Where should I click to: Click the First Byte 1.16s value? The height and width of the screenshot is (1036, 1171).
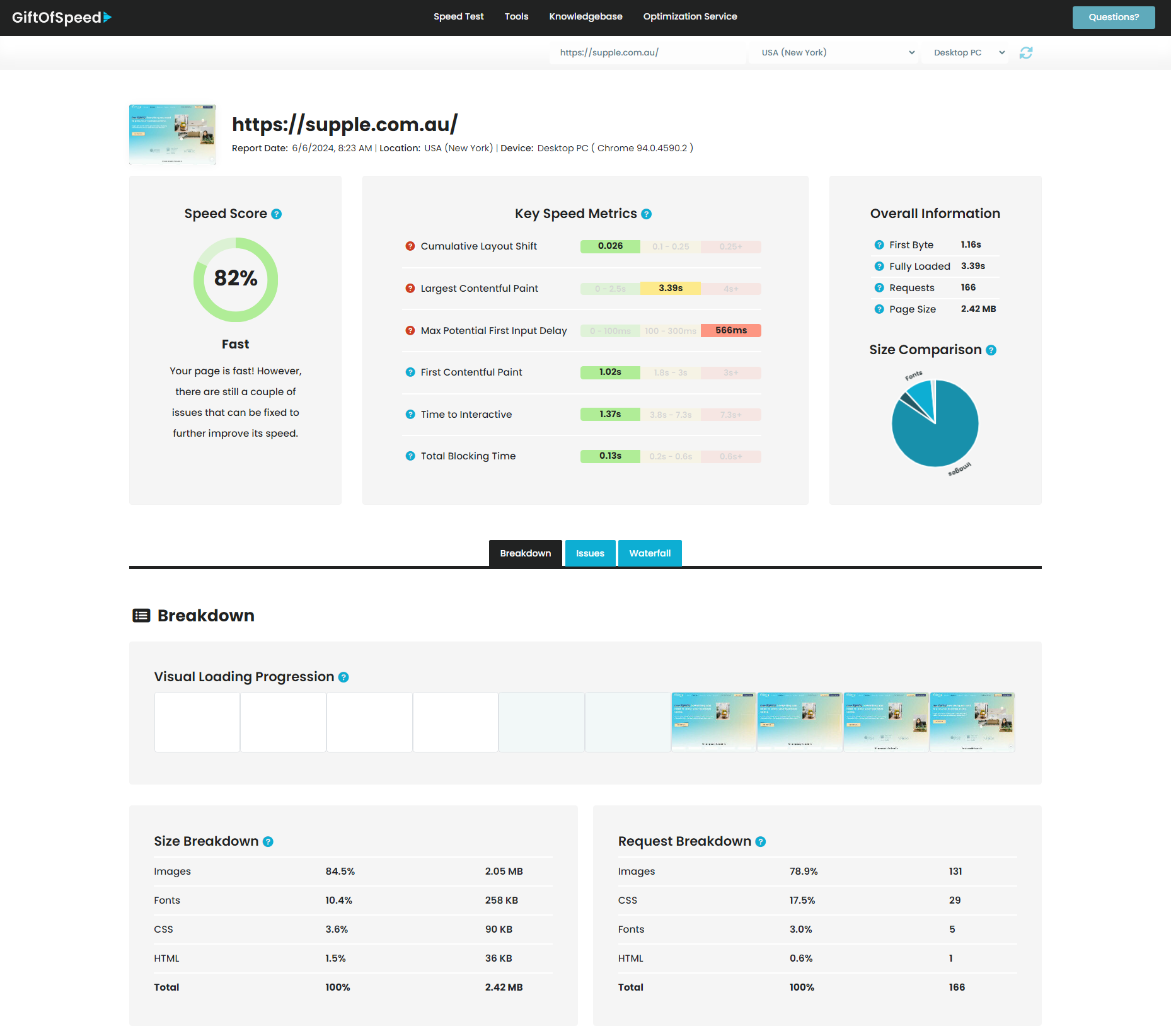971,245
